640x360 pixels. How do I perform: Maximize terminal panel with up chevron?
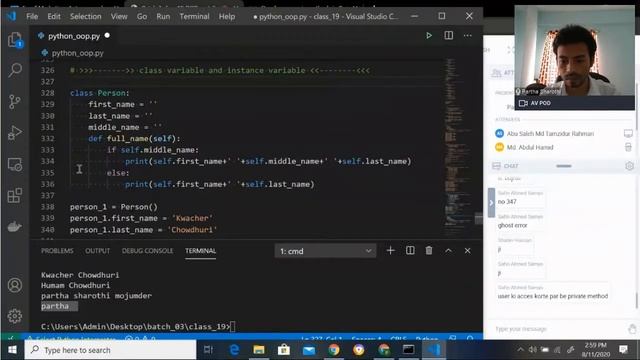point(448,250)
